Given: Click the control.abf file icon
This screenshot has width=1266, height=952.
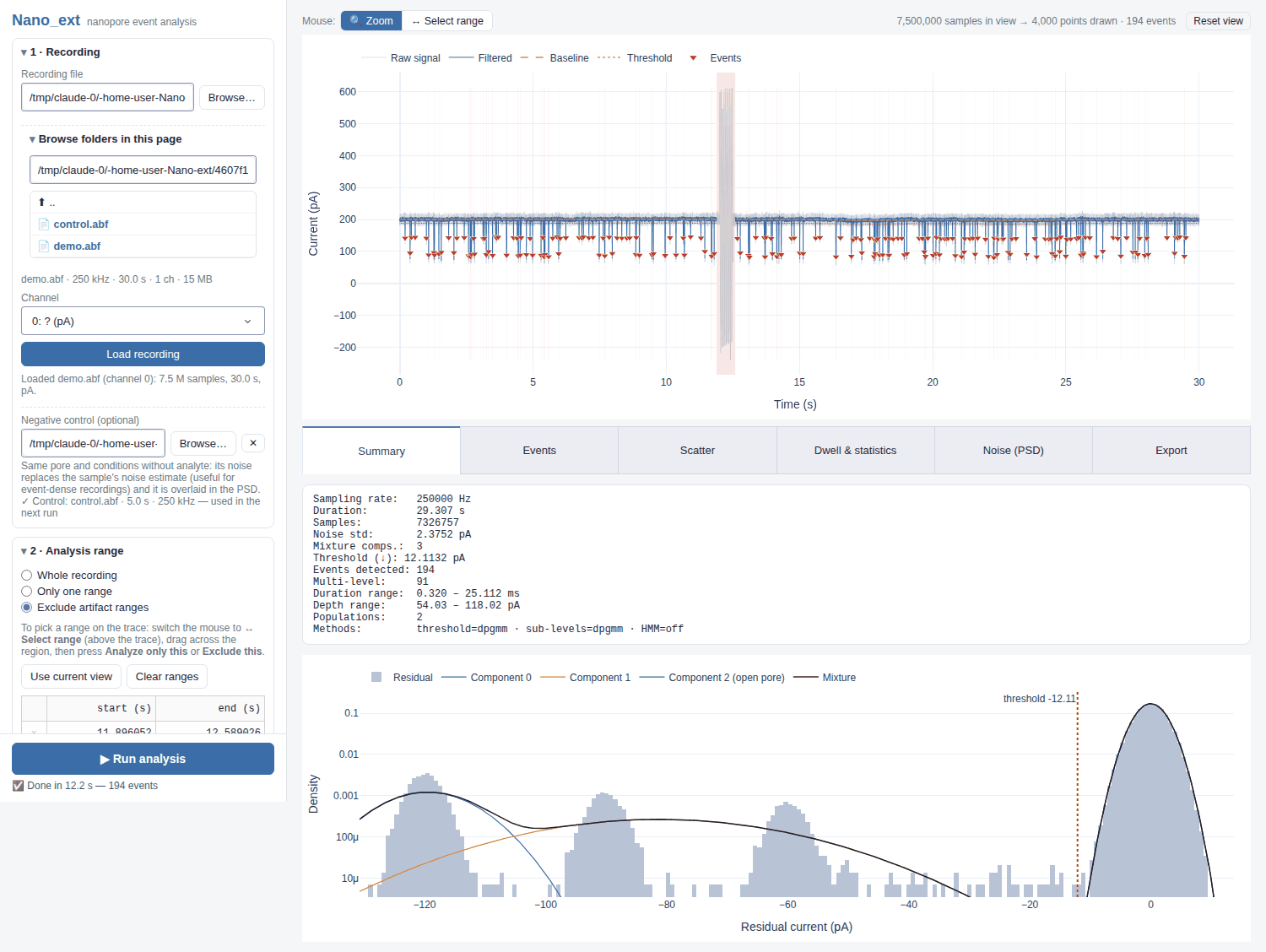Looking at the screenshot, I should click(x=44, y=224).
